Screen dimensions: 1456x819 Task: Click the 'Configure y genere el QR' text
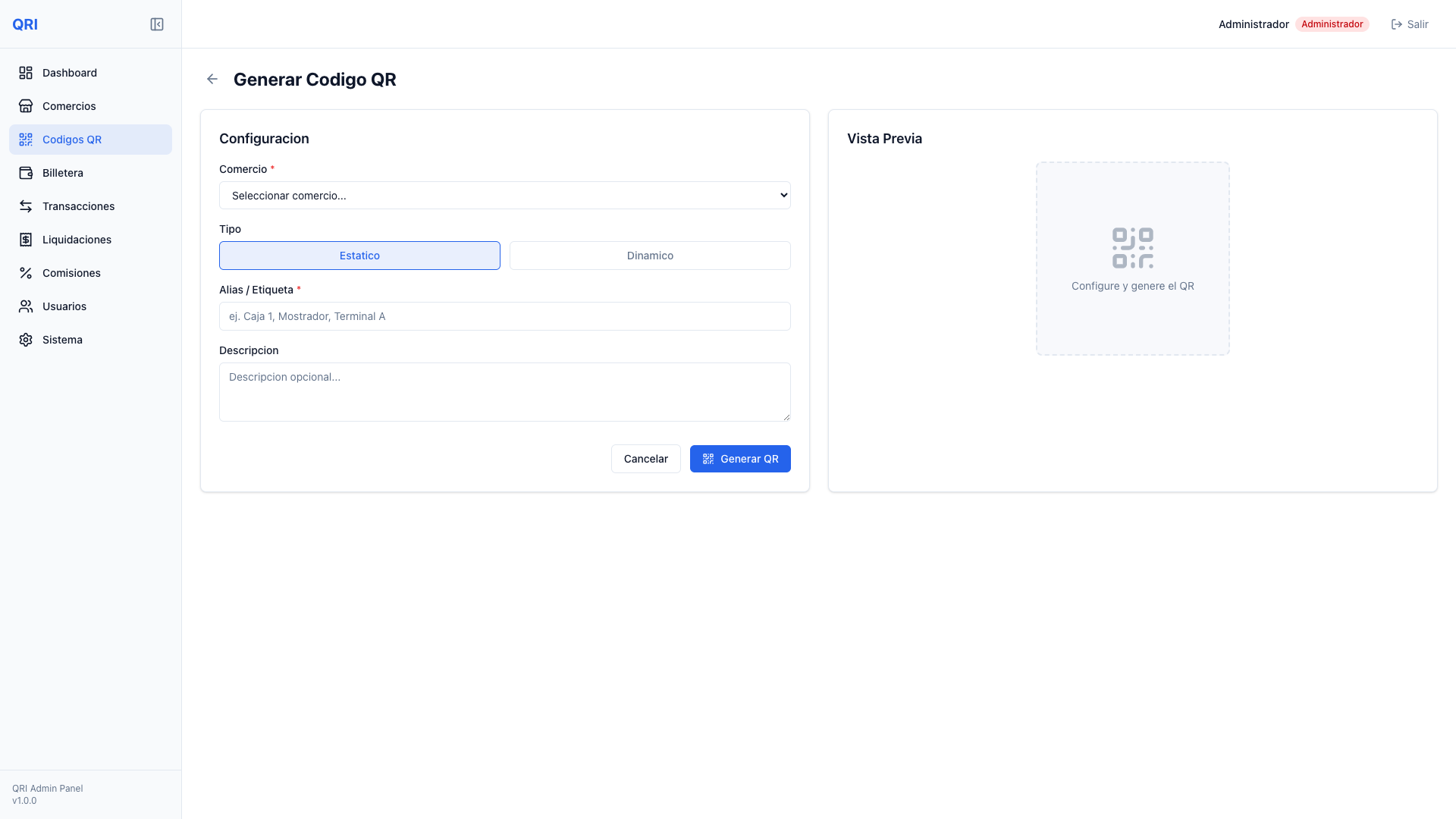pyautogui.click(x=1133, y=286)
